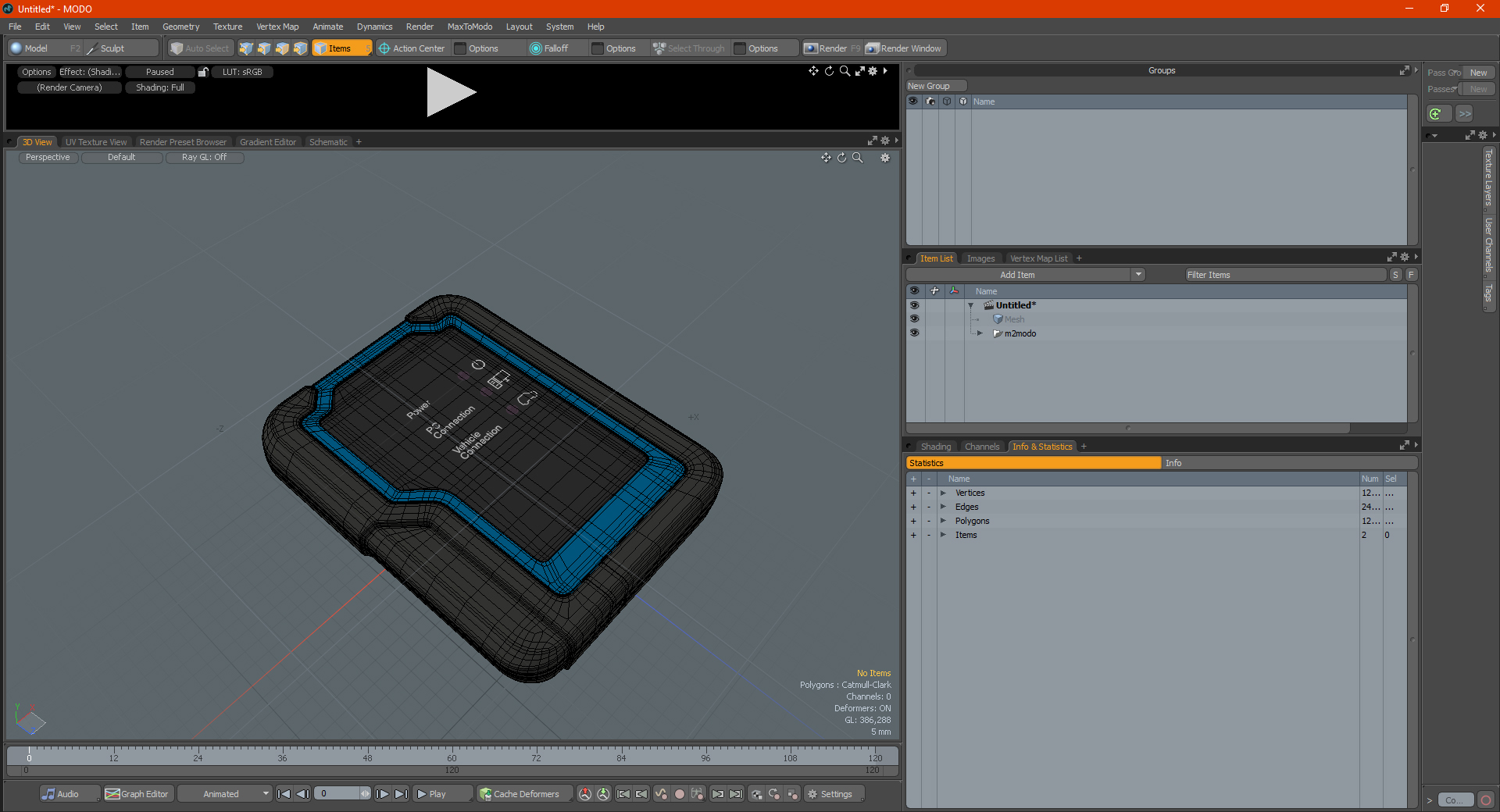
Task: Open the Animated keying mode dropdown
Action: tap(224, 794)
